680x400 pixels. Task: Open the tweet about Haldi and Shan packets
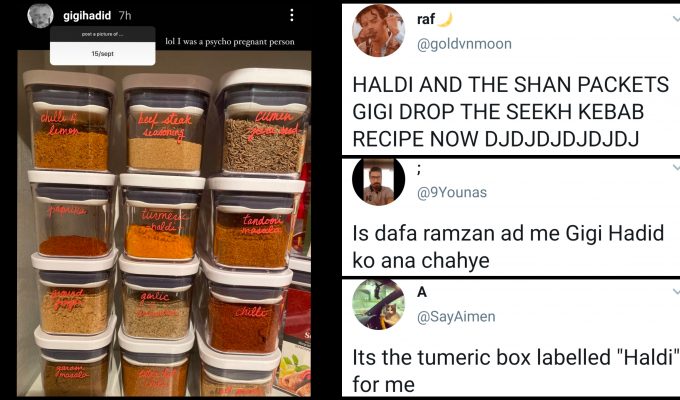510,112
